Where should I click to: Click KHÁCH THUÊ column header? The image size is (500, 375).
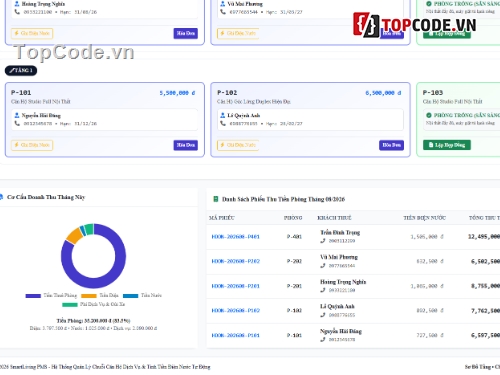pyautogui.click(x=334, y=218)
